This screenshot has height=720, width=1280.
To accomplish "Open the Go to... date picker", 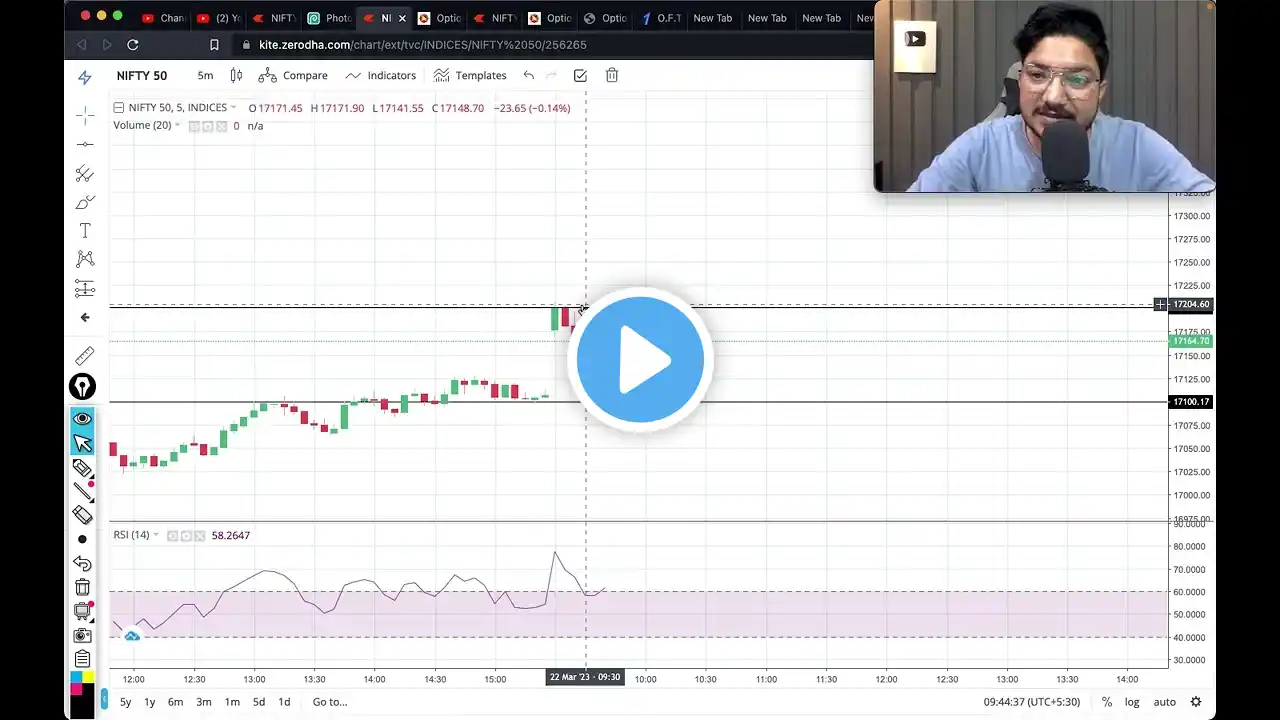I will (x=330, y=702).
